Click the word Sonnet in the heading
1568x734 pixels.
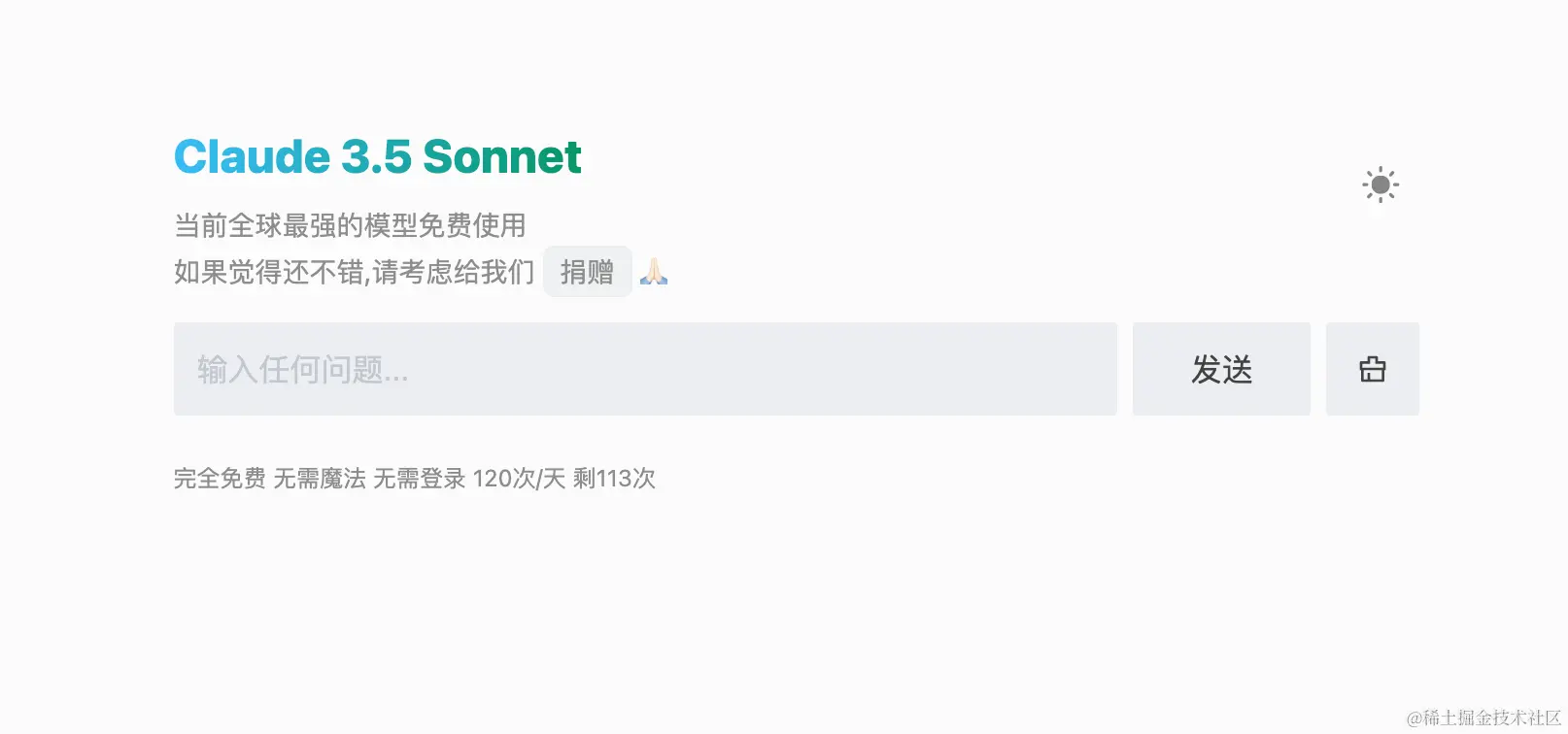[502, 157]
